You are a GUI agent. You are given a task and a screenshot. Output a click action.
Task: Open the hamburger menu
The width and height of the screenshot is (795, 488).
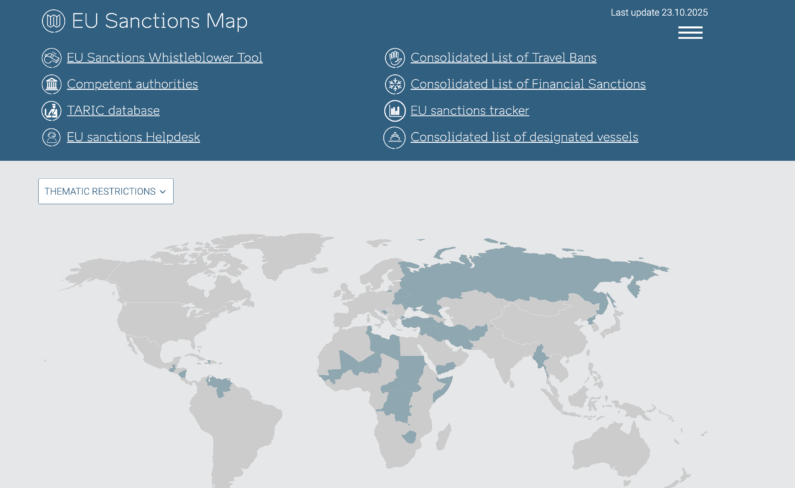[690, 32]
